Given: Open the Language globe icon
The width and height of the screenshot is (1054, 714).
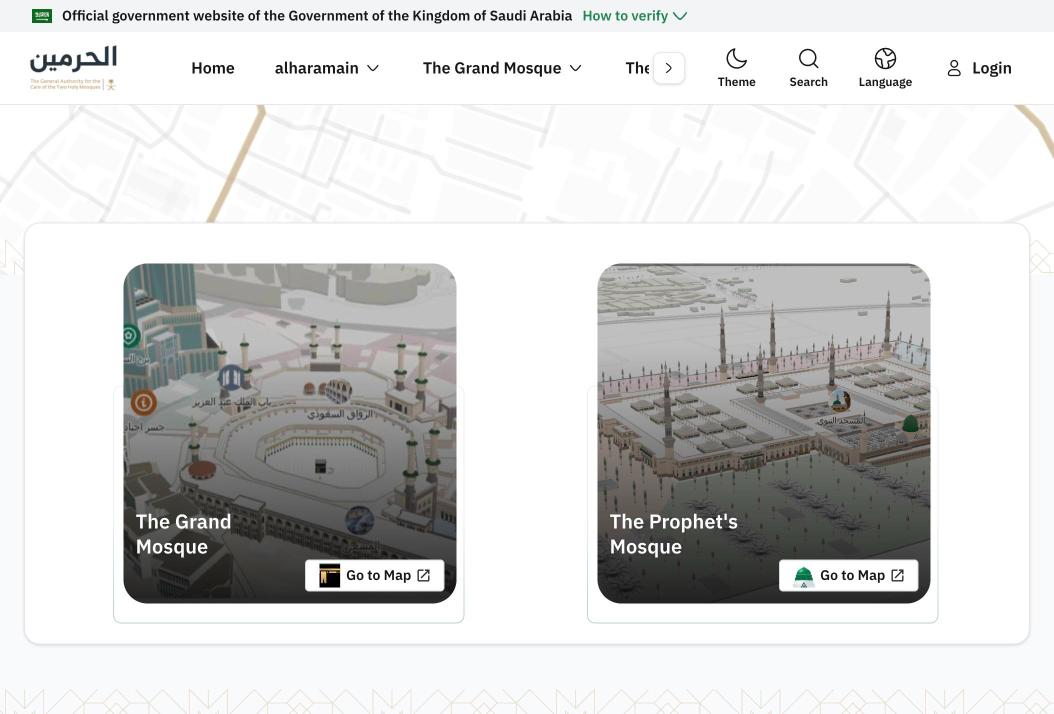Looking at the screenshot, I should pos(885,59).
